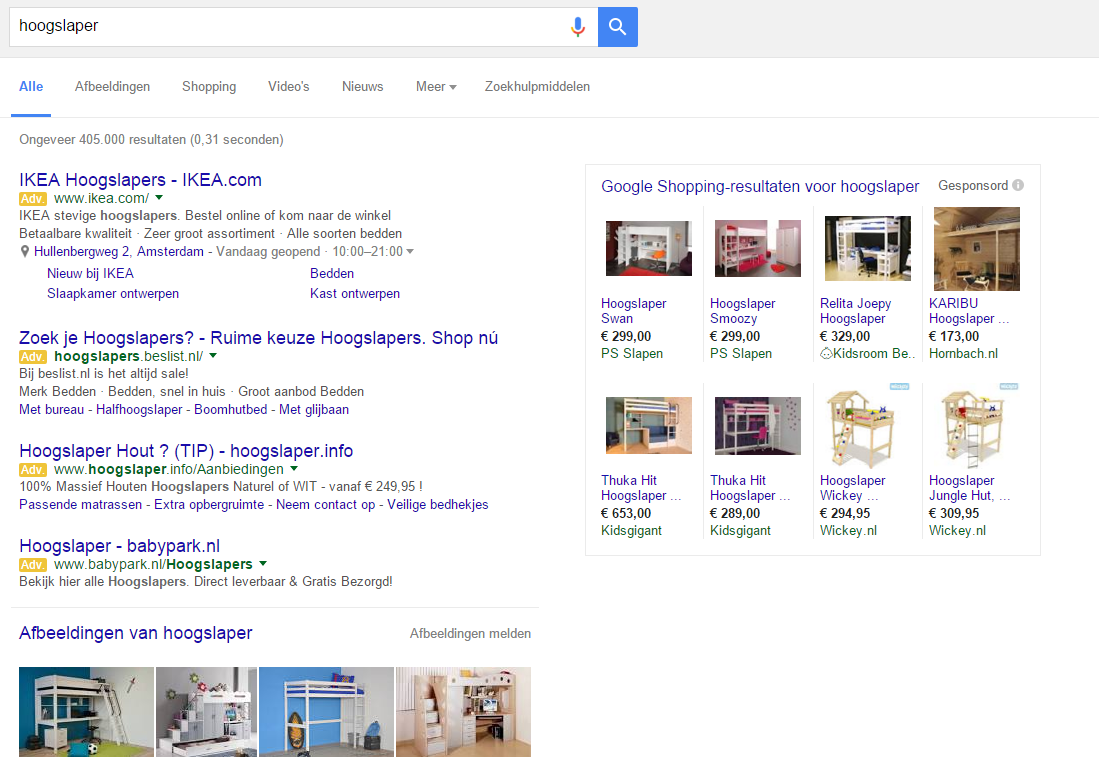Open the KARIBU Hoogslaper product image
Screen dimensions: 1099x762
coord(976,248)
